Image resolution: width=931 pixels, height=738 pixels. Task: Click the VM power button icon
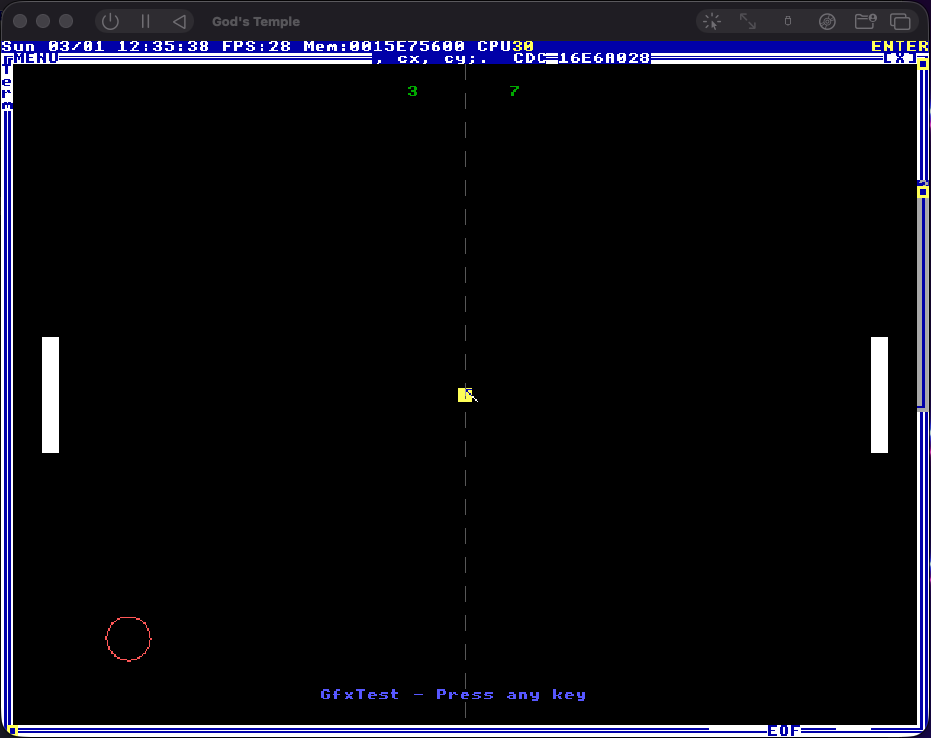(x=111, y=21)
